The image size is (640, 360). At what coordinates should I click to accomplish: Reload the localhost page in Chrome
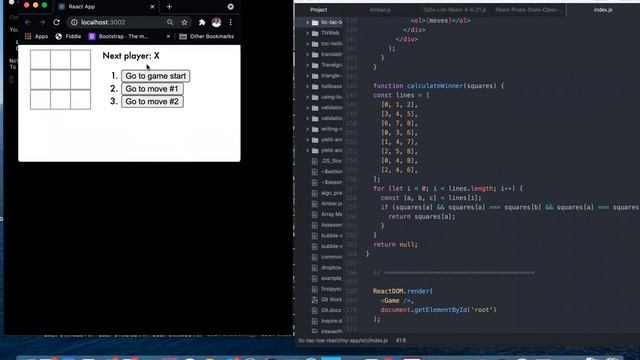56,22
